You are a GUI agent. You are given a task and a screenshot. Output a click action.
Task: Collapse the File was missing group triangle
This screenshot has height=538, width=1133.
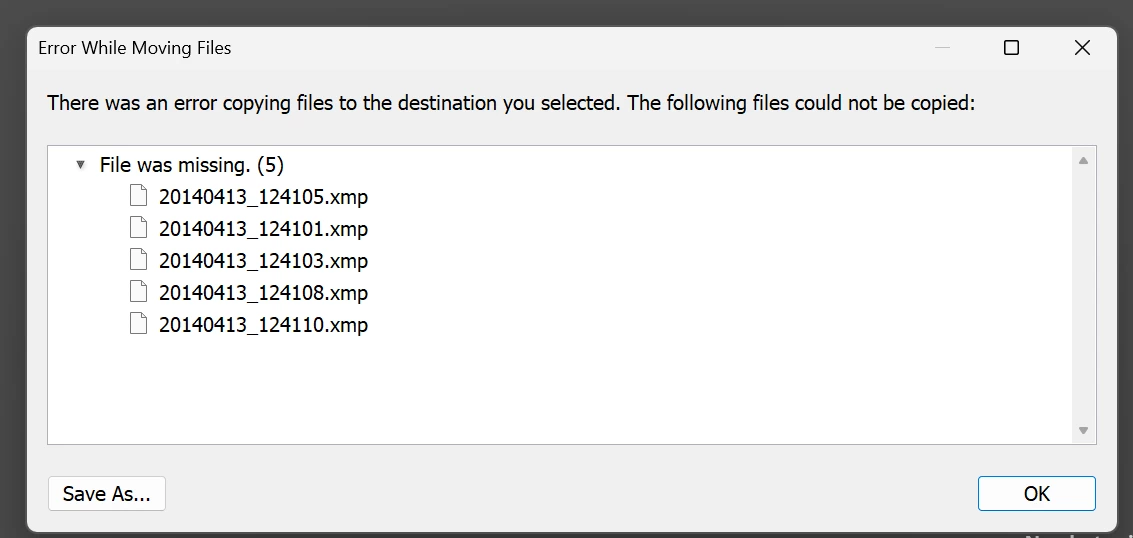coord(81,165)
